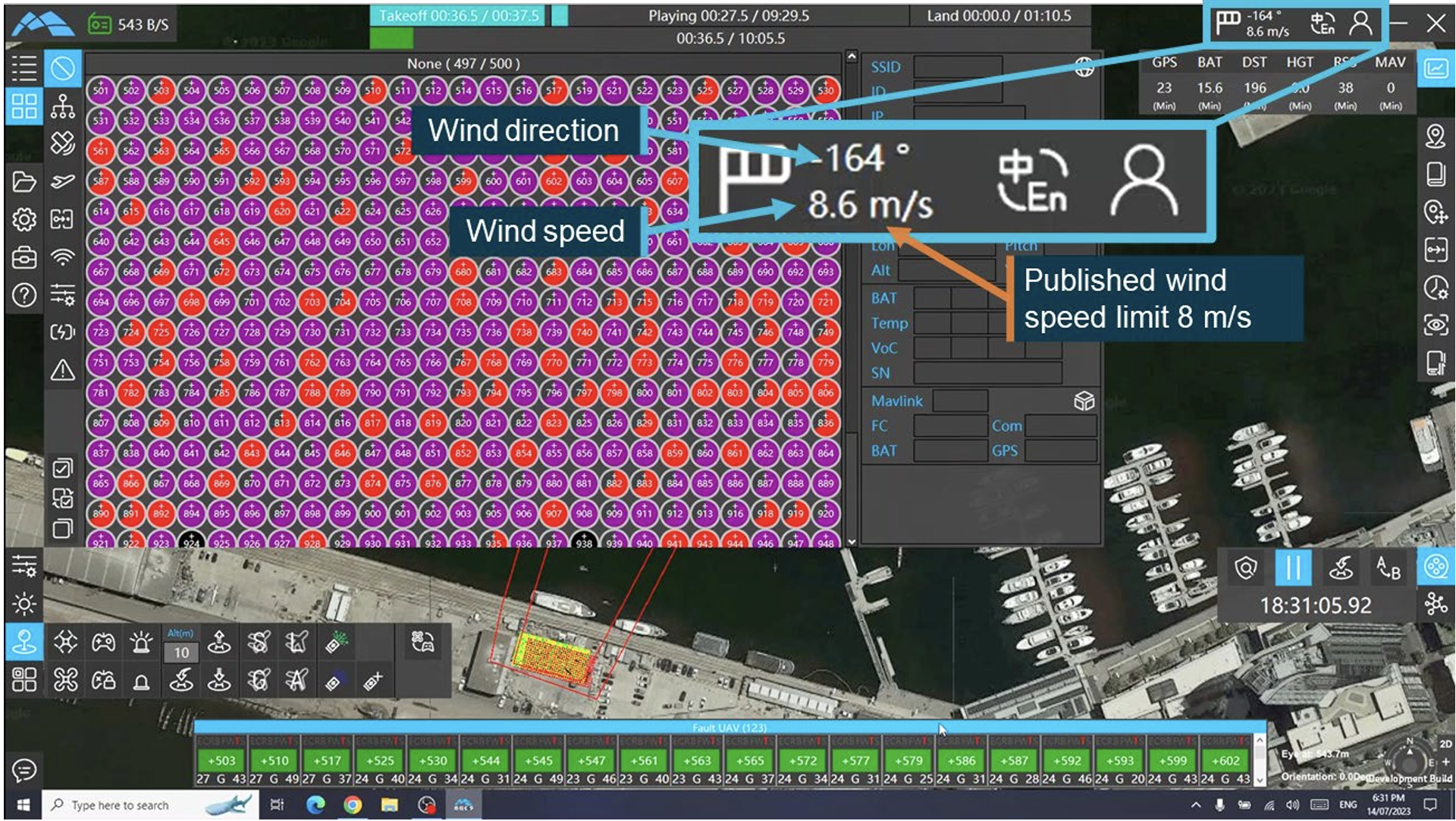The image size is (1456, 821).
Task: Select the joystick position control icon
Action: [x=24, y=642]
